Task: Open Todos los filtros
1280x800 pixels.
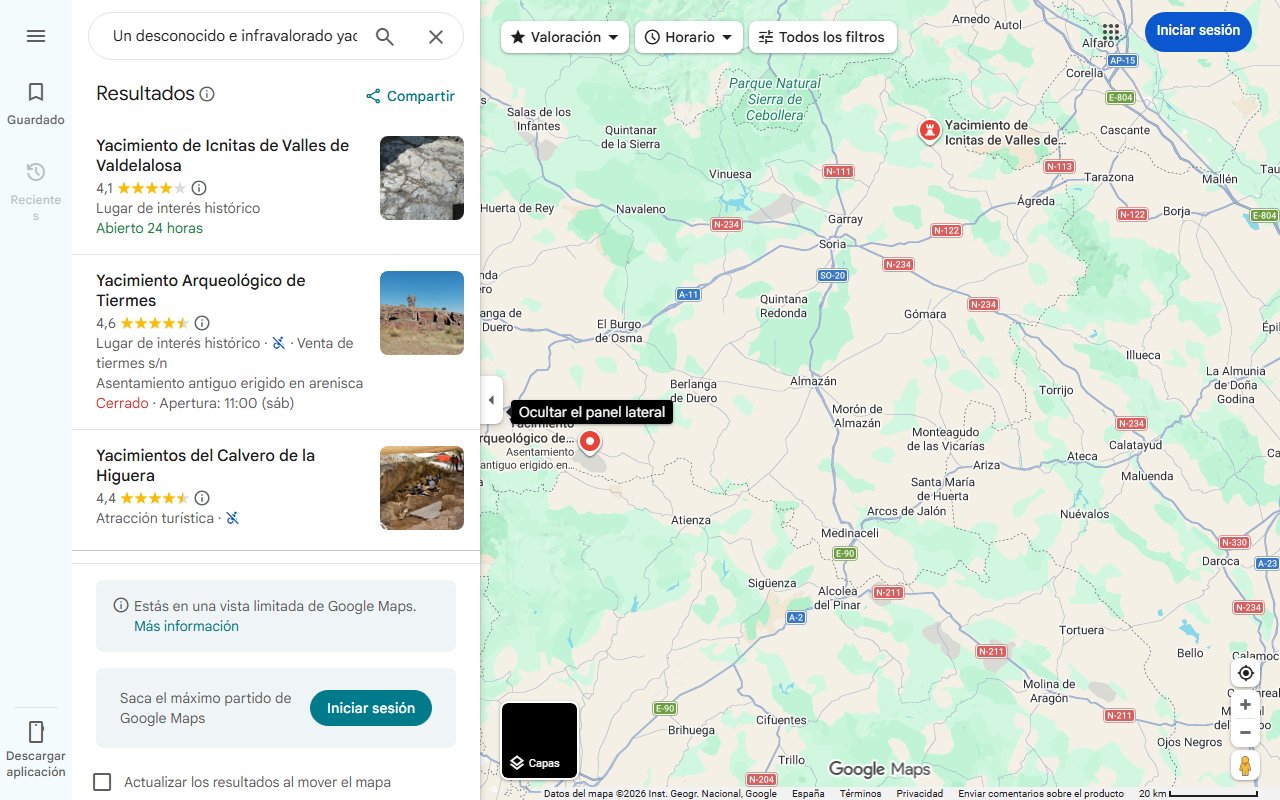Action: click(x=822, y=36)
